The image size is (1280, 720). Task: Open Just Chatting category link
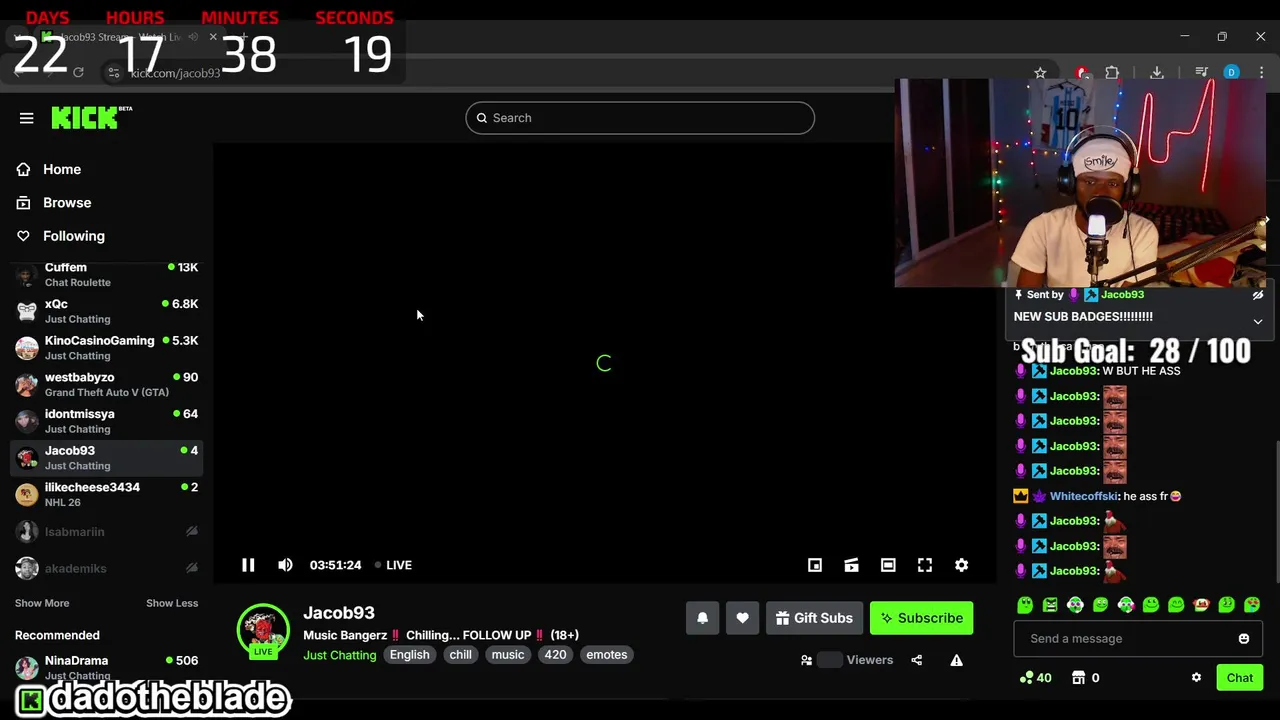(x=340, y=655)
